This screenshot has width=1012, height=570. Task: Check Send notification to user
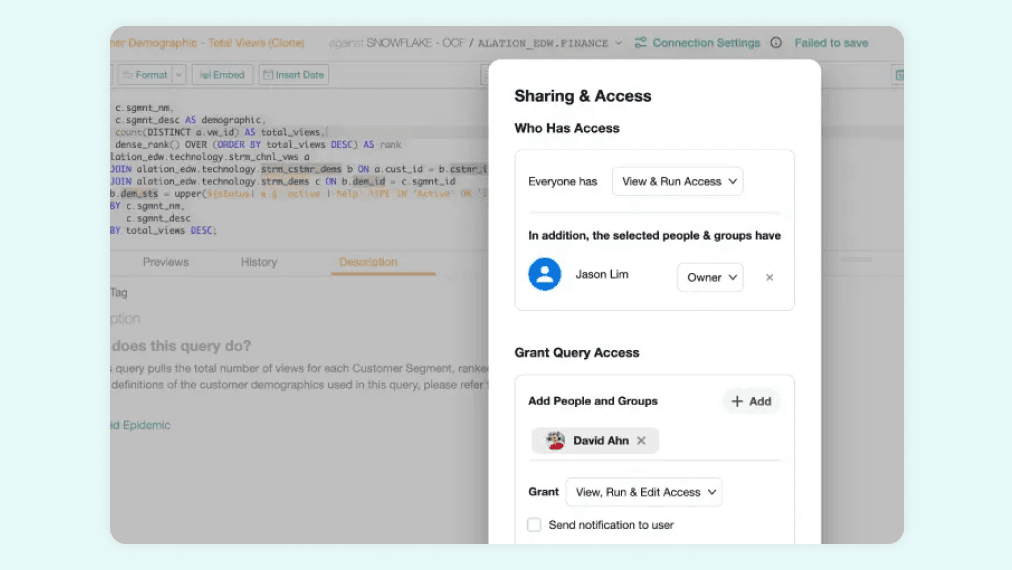click(534, 525)
